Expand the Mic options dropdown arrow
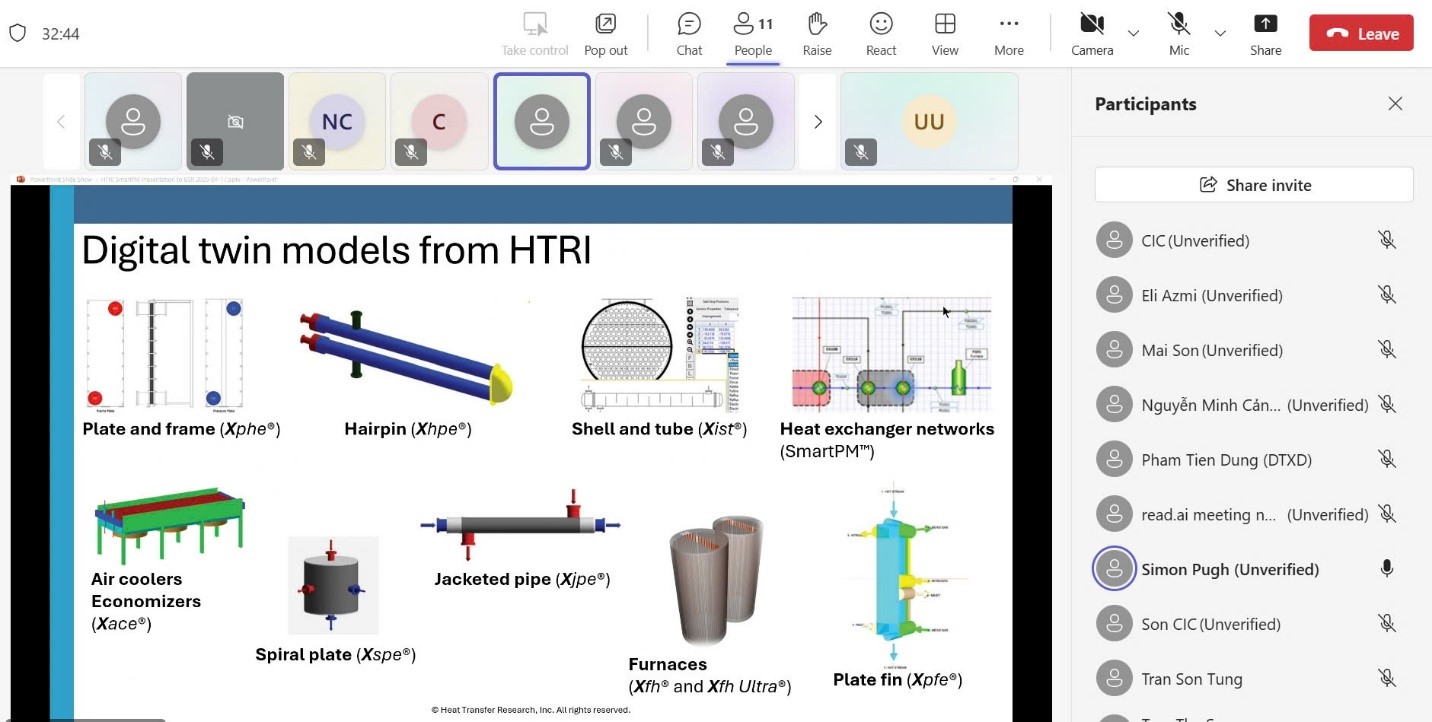This screenshot has width=1432, height=722. [1220, 33]
